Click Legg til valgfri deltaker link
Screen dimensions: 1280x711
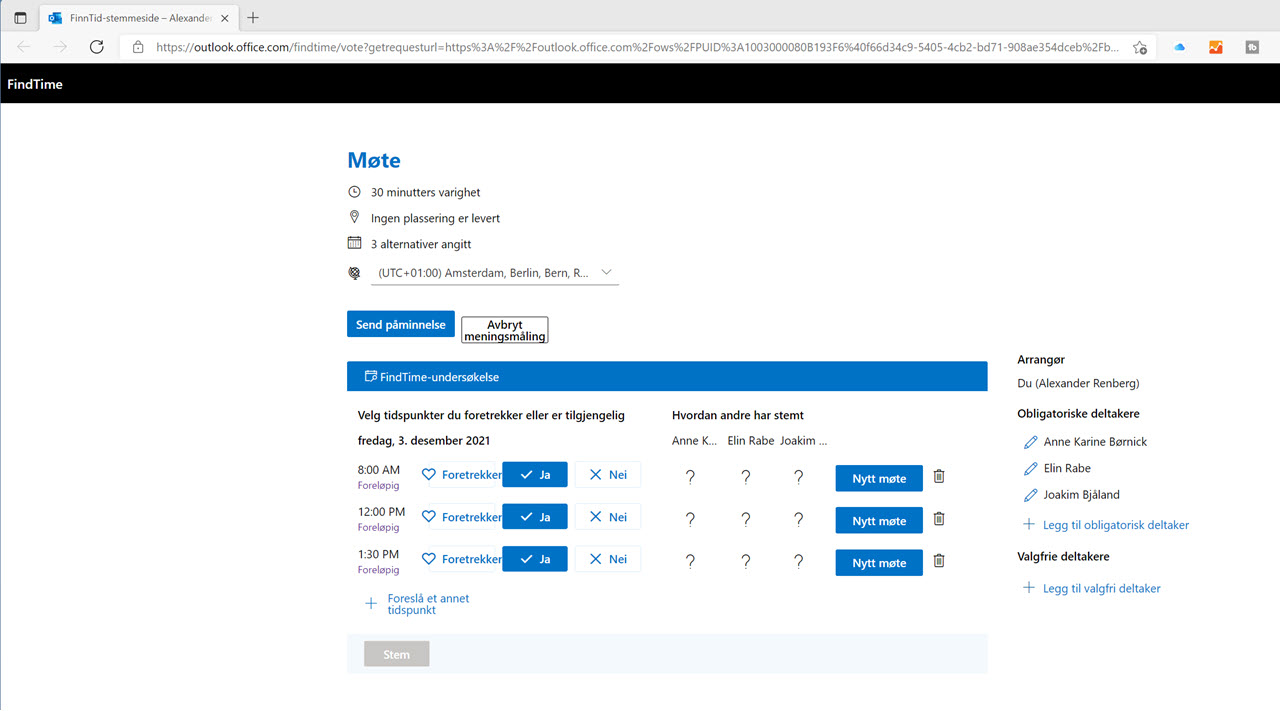click(1102, 588)
